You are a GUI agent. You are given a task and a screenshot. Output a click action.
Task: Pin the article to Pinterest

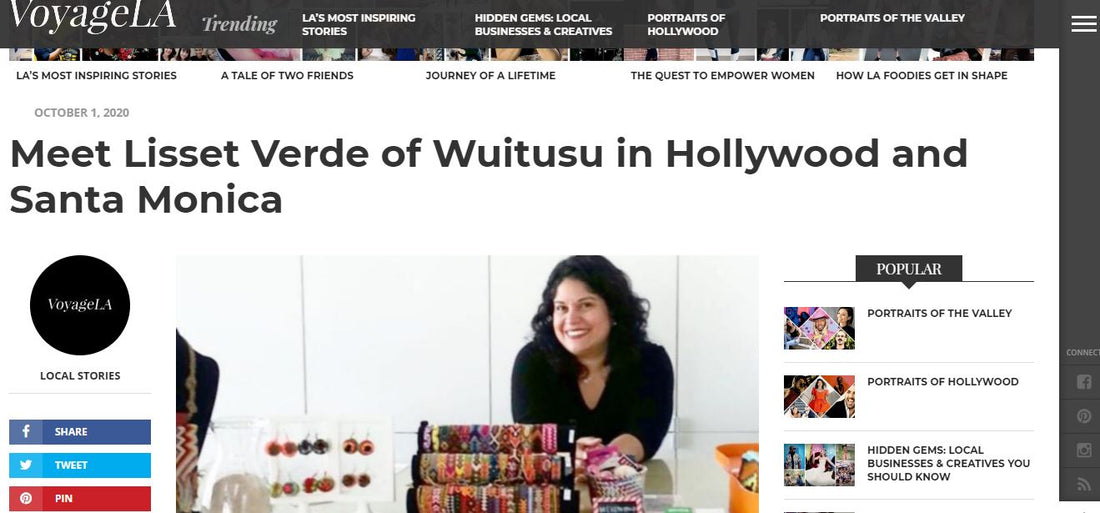80,499
